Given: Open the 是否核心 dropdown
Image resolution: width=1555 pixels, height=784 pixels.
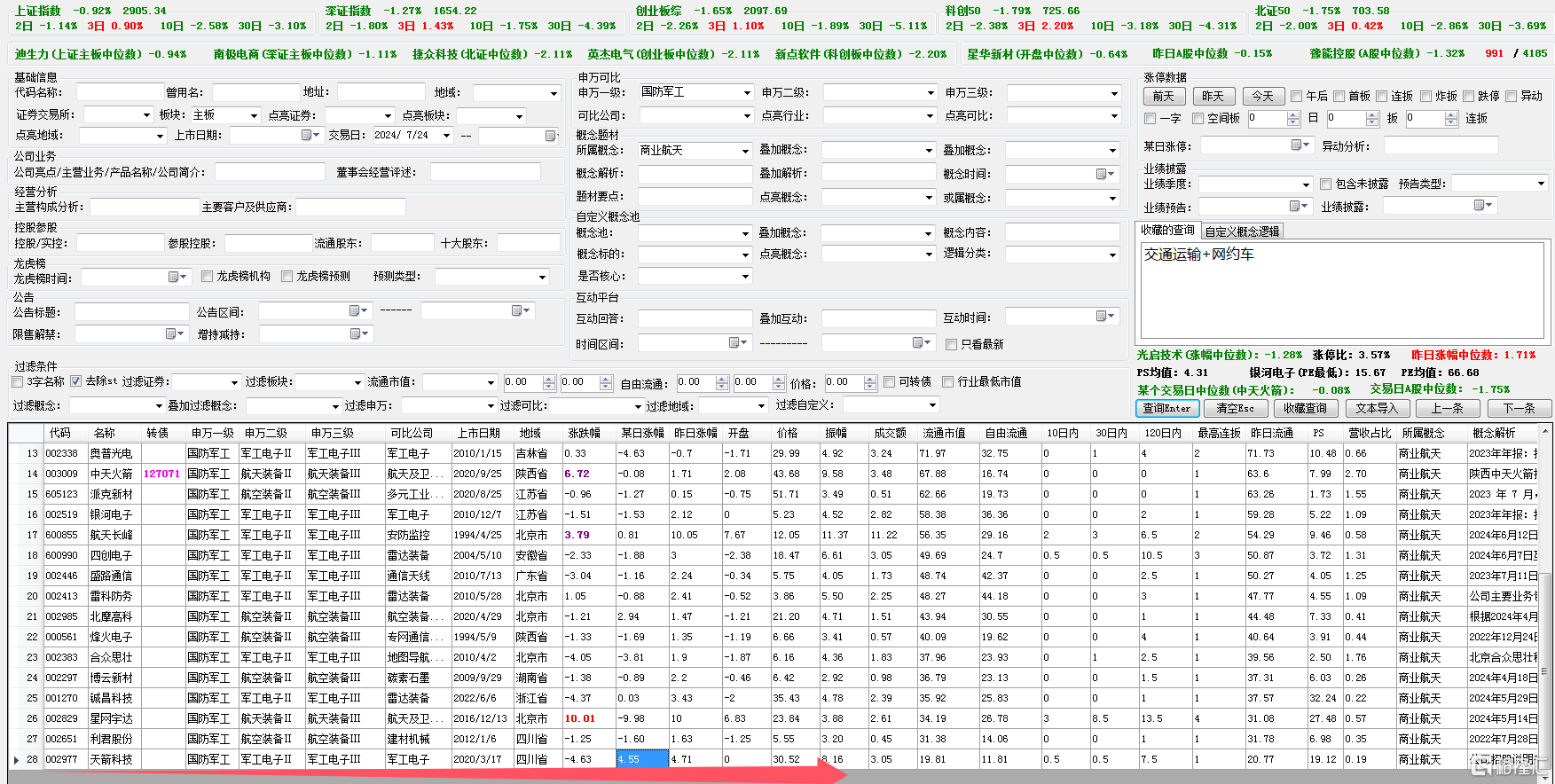Looking at the screenshot, I should click(745, 277).
